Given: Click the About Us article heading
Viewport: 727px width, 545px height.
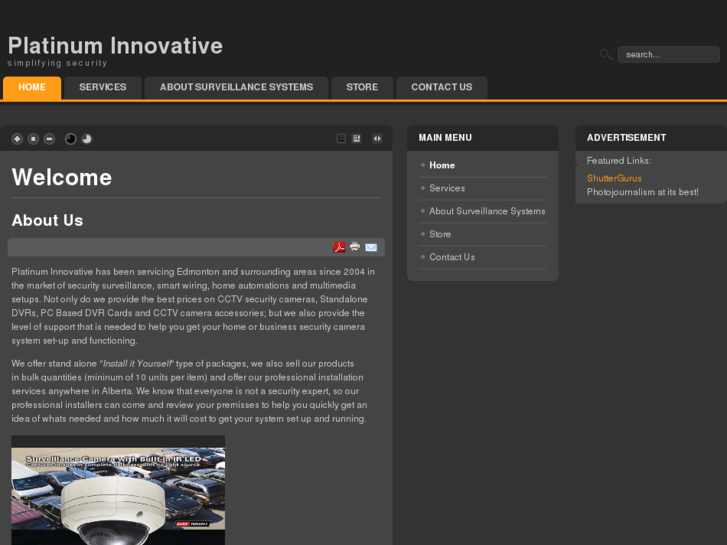Looking at the screenshot, I should point(47,220).
